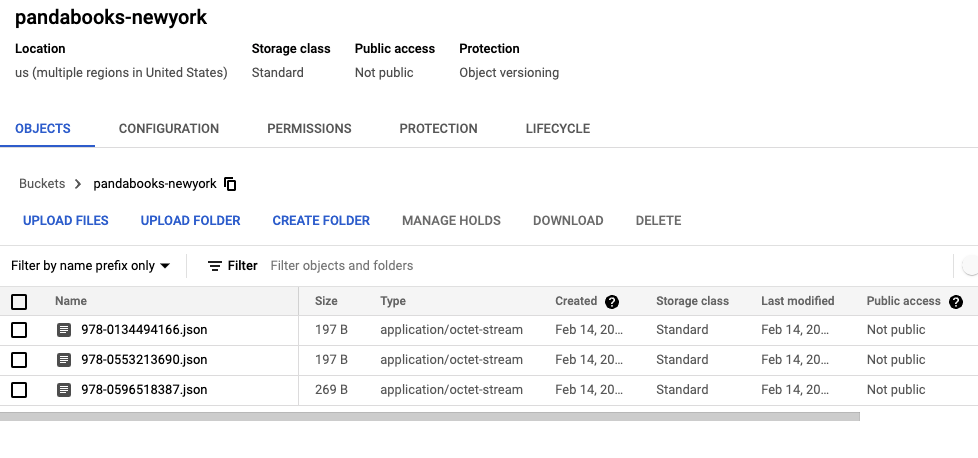This screenshot has width=978, height=458.
Task: Check the box for 978-0553213690.json
Action: point(19,360)
